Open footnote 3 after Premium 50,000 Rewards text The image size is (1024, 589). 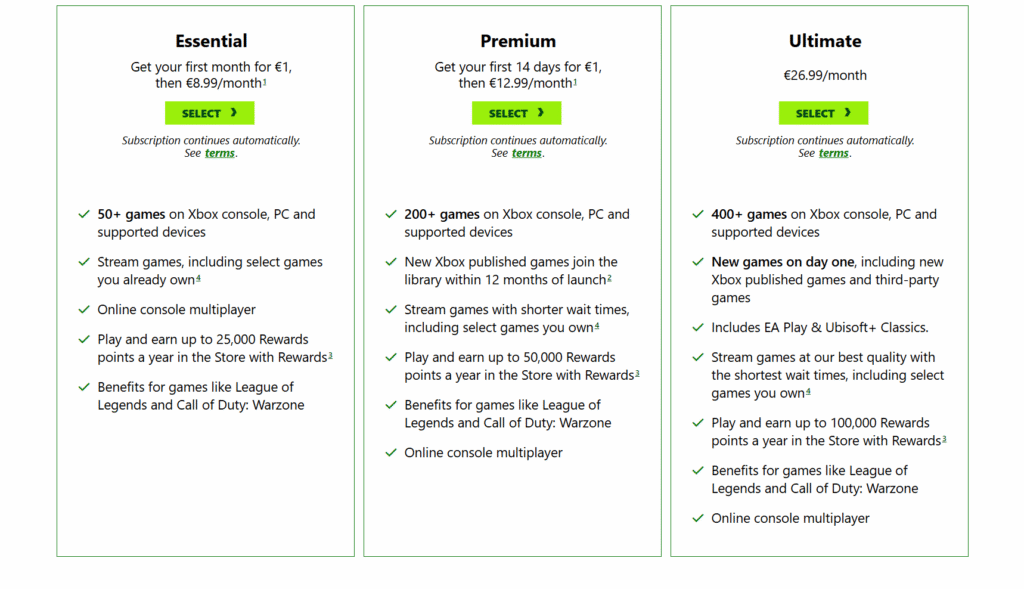click(x=637, y=374)
